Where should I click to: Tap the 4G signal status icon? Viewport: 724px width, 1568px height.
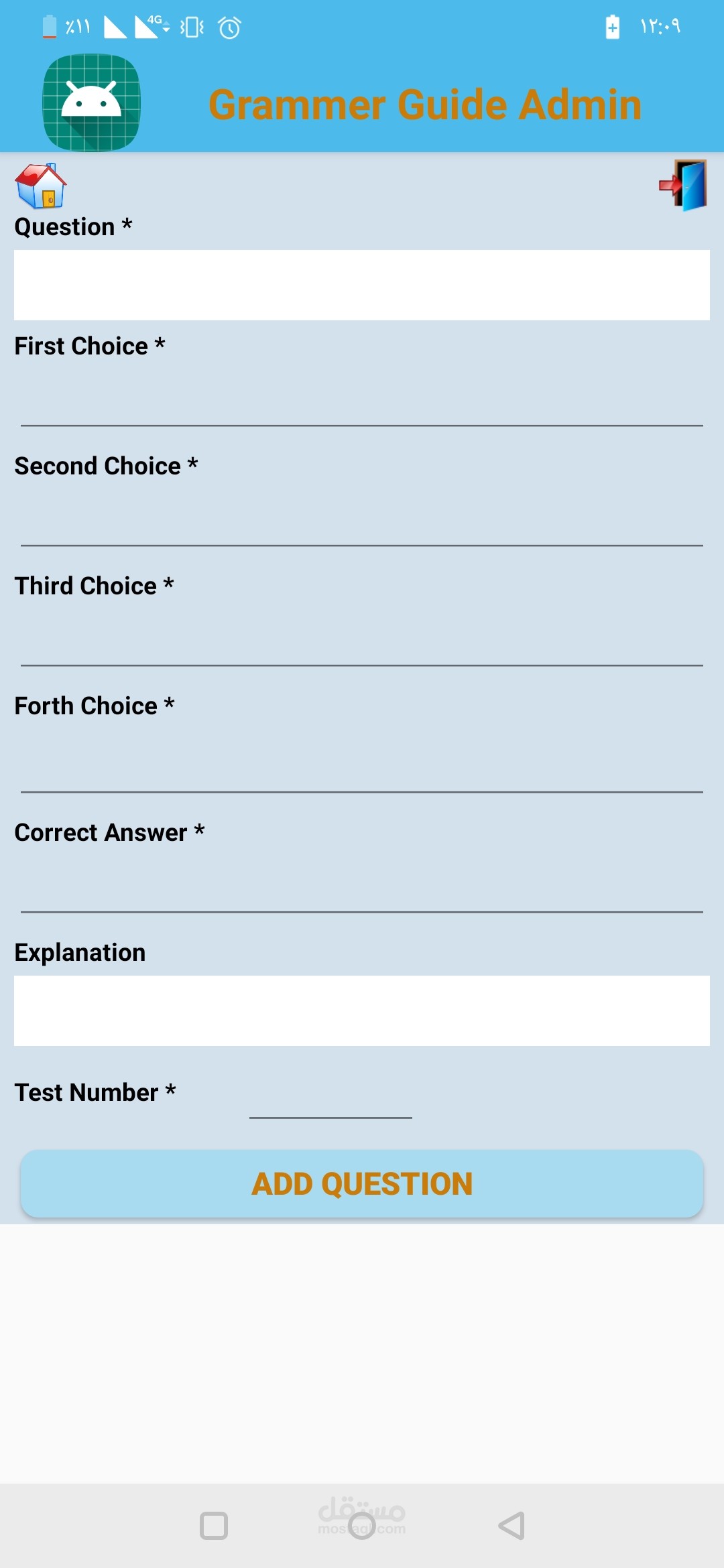pyautogui.click(x=152, y=27)
